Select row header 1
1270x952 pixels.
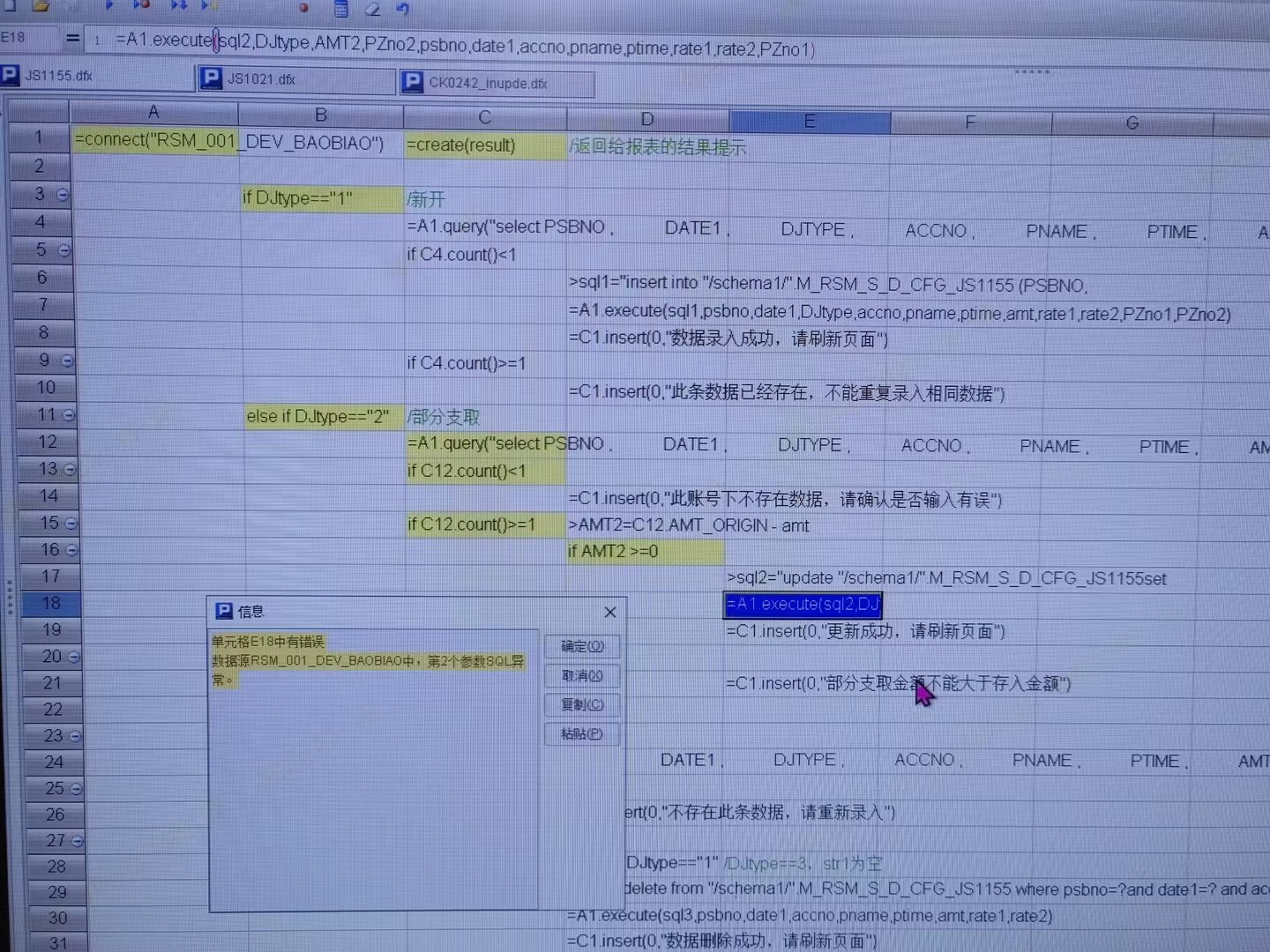click(x=38, y=138)
